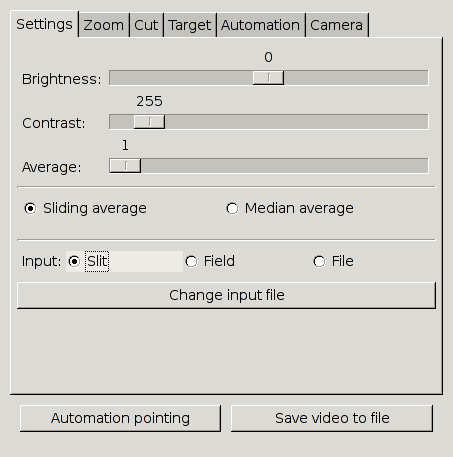Open the Cut tab
Viewport: 453px width, 457px height.
(x=146, y=25)
